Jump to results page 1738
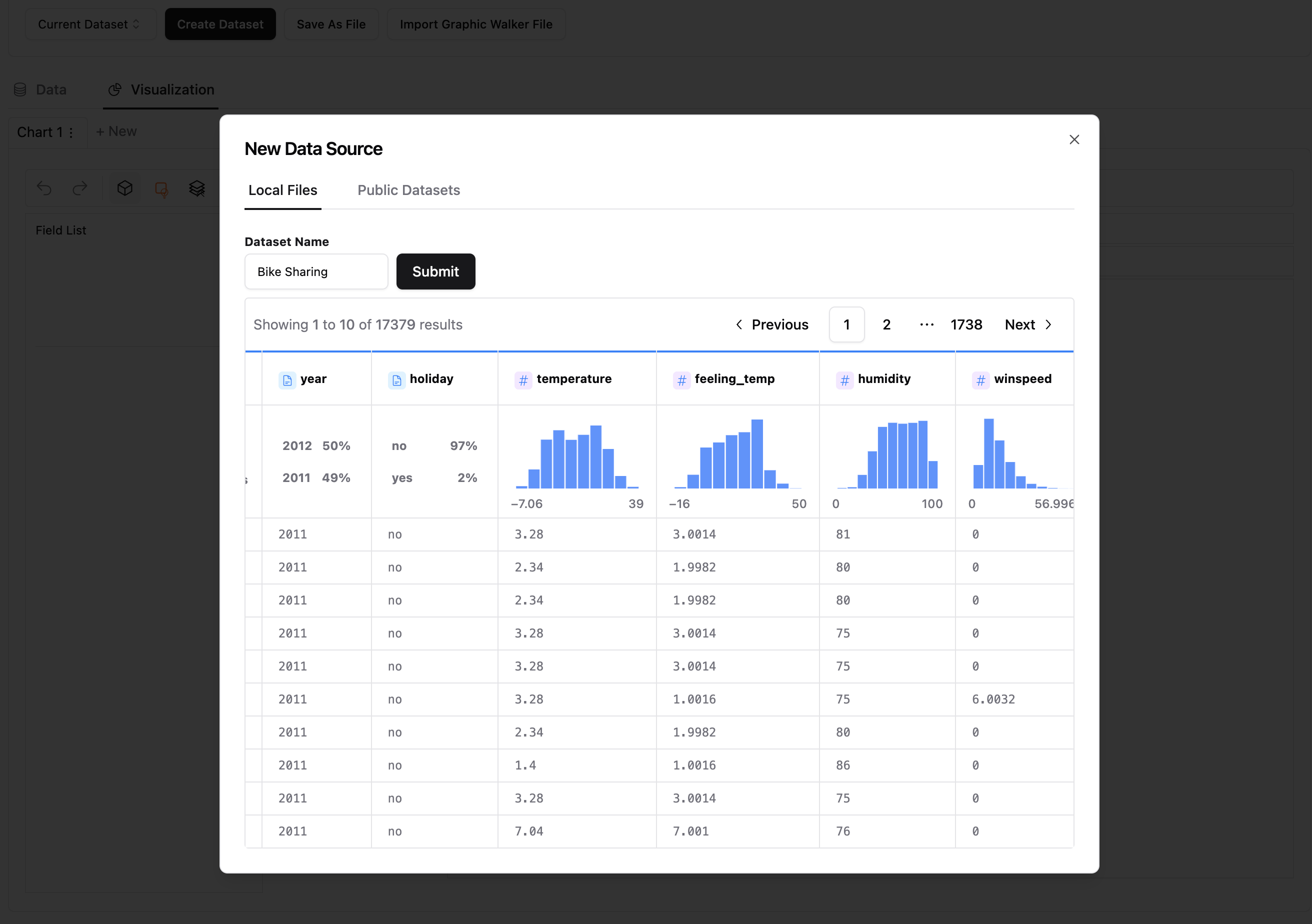 coord(965,324)
